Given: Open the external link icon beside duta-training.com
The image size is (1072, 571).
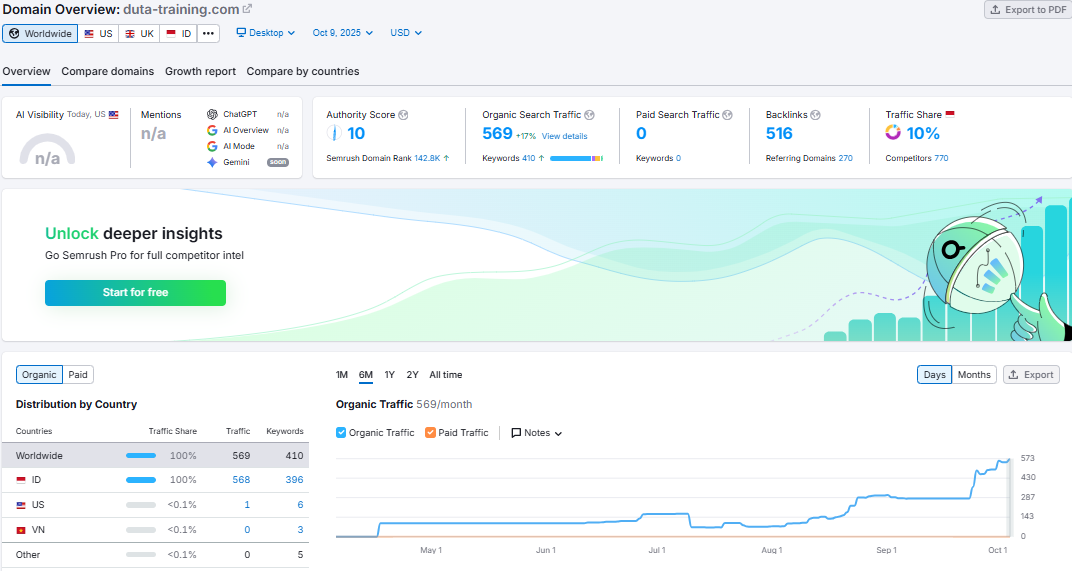Looking at the screenshot, I should pos(248,9).
